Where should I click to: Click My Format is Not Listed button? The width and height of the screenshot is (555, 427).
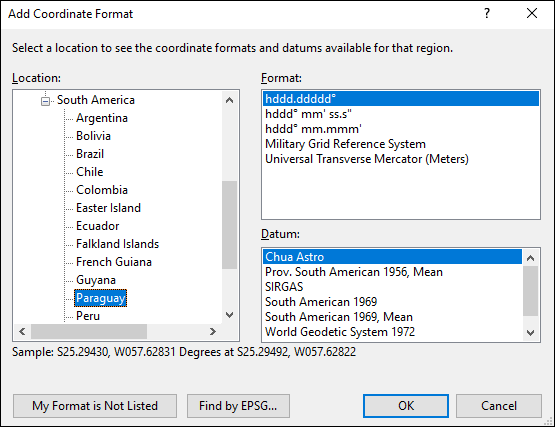pos(95,406)
